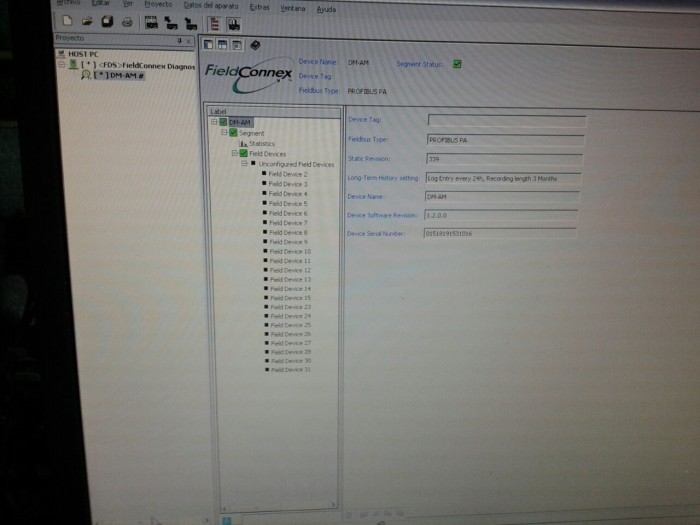The width and height of the screenshot is (700, 525).
Task: Select Unconfigured Field Devices item
Action: 296,164
